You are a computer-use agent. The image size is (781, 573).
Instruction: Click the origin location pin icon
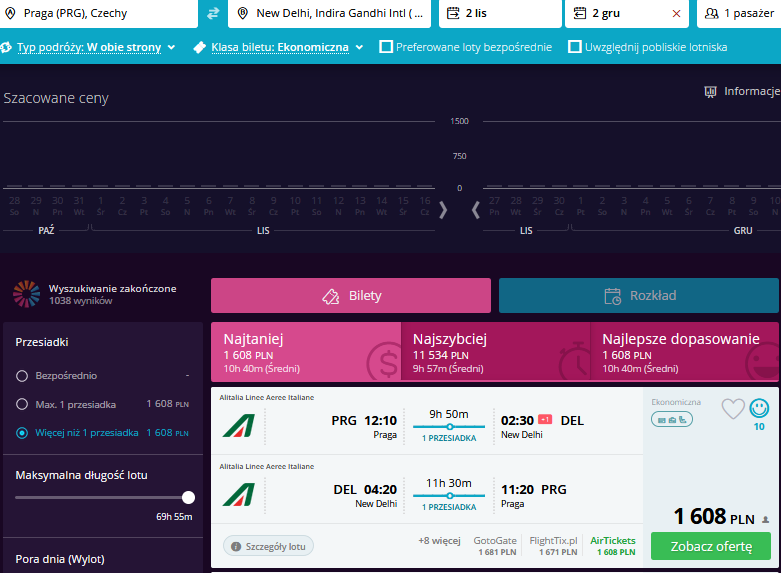tap(10, 13)
